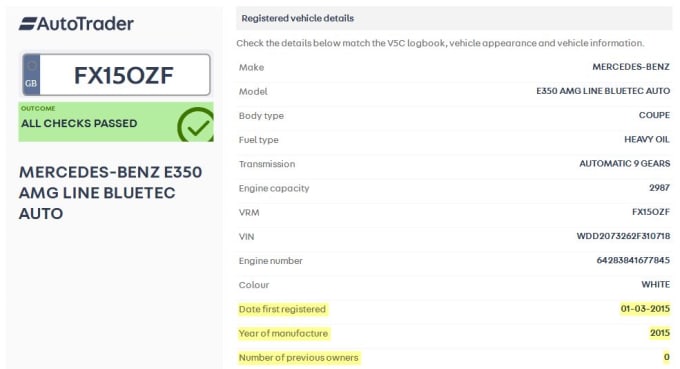This screenshot has width=680, height=369.
Task: Click the Model value E350 AMG LINE BLUETEC AUTO
Action: pyautogui.click(x=603, y=91)
